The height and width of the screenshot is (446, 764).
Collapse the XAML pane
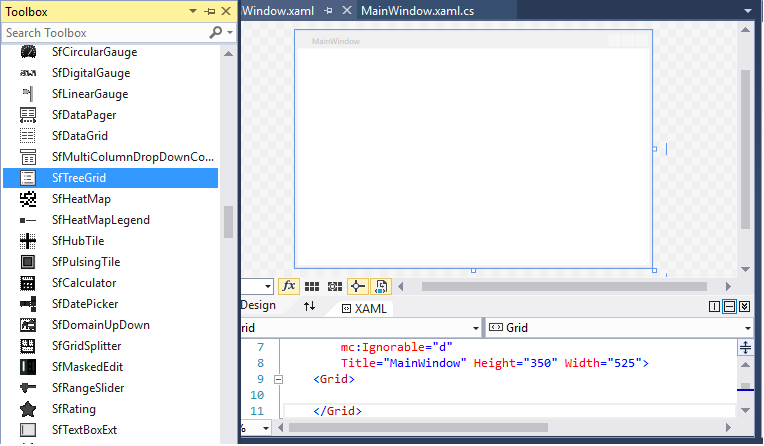[746, 307]
